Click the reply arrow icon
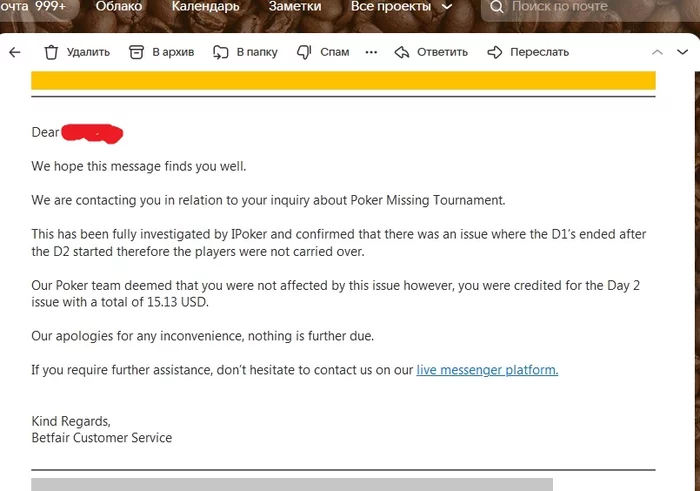The height and width of the screenshot is (491, 700). pyautogui.click(x=402, y=52)
